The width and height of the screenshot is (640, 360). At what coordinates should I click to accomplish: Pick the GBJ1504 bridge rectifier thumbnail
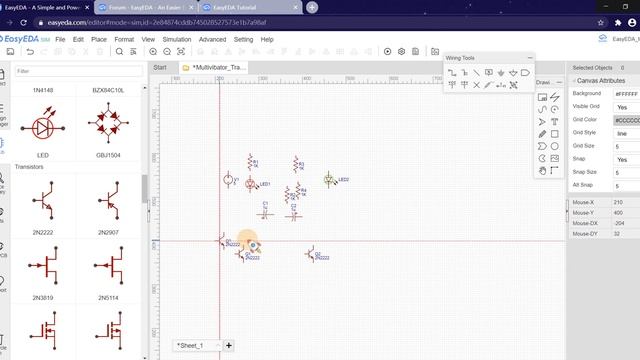108,122
